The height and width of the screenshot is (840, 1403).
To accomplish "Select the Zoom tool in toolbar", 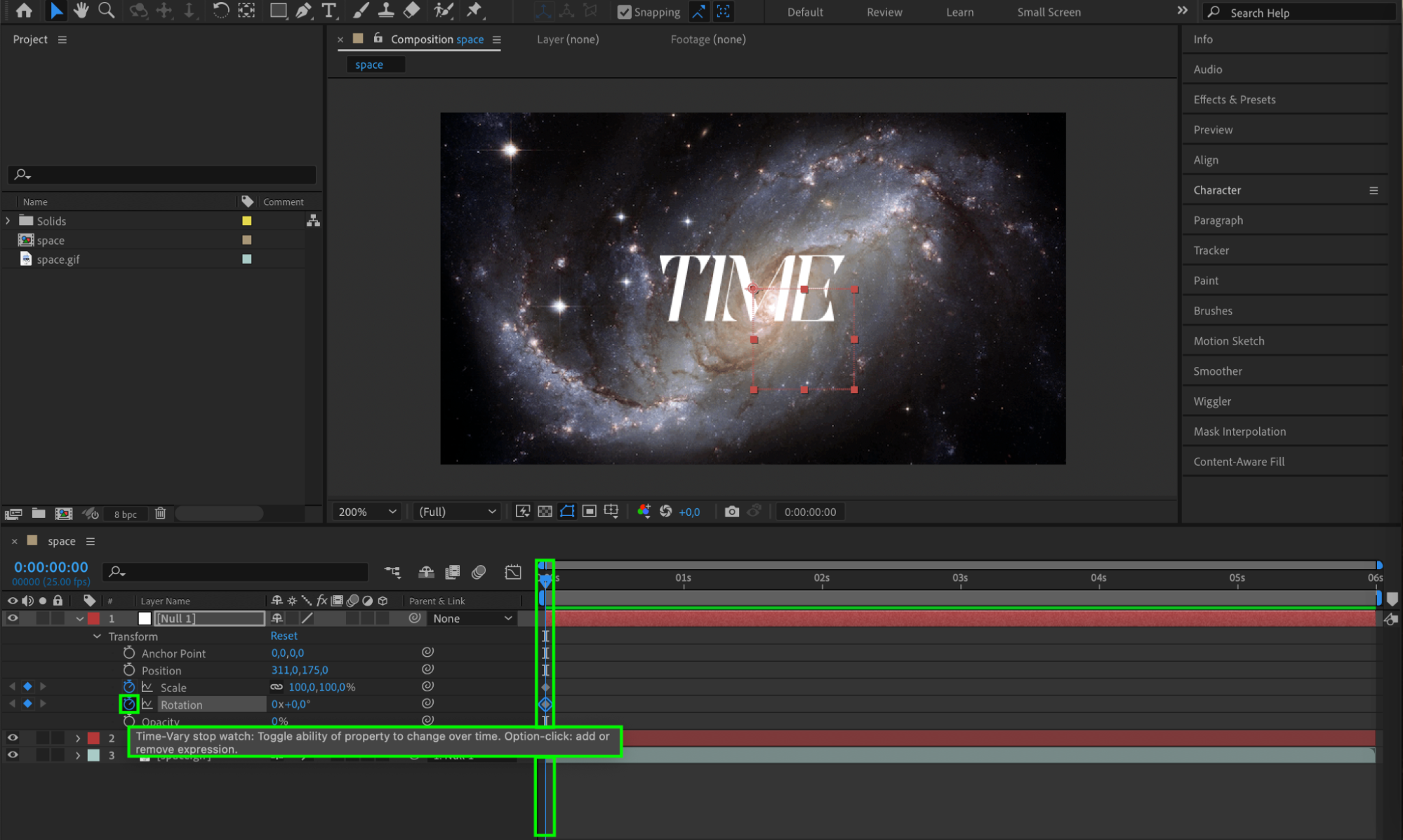I will (x=106, y=11).
